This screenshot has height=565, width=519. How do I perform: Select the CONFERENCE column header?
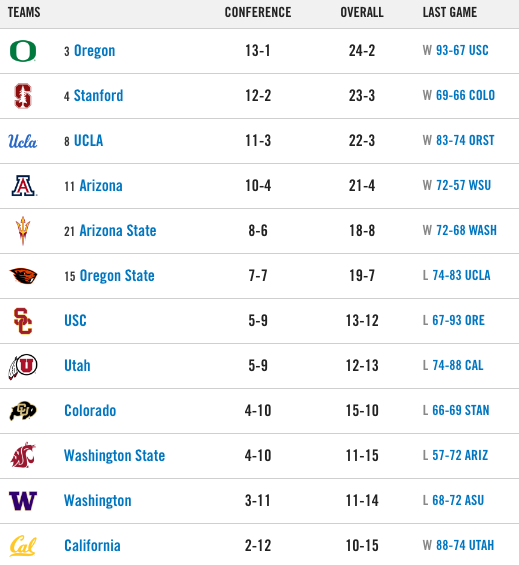point(258,12)
